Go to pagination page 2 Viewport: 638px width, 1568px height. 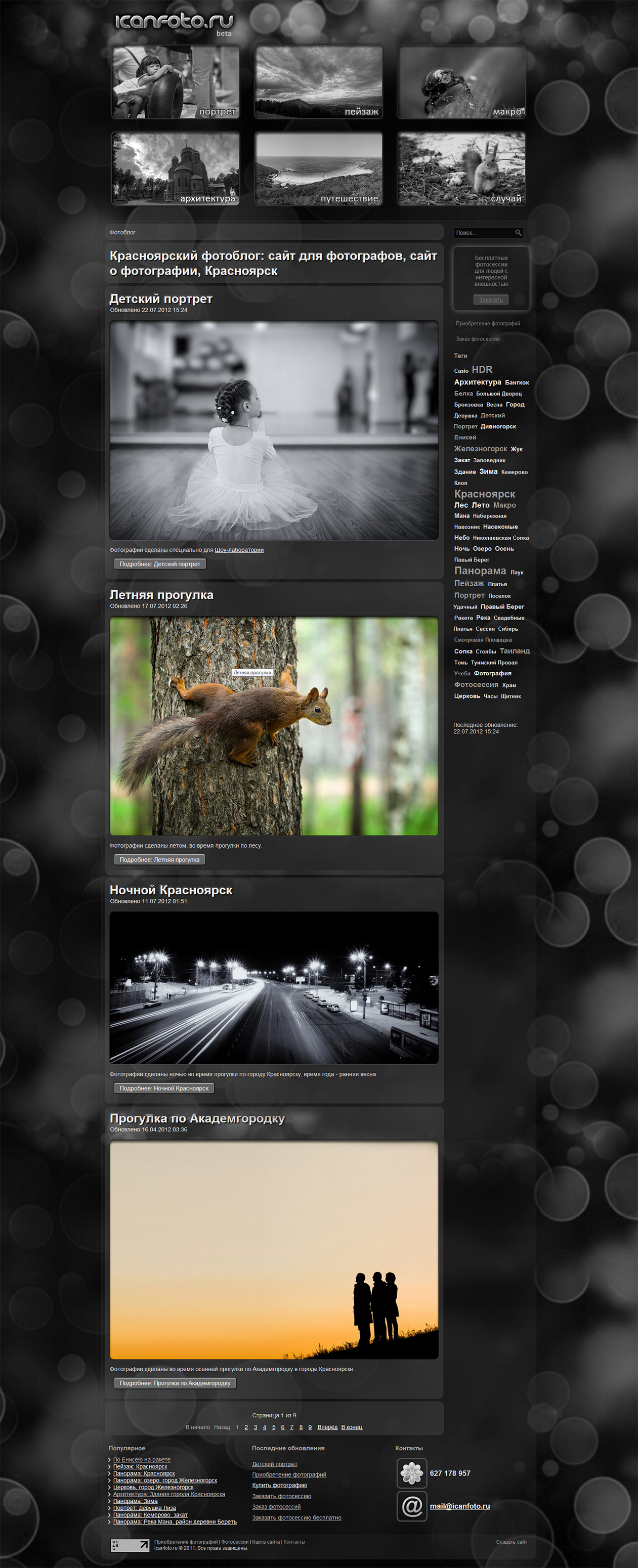pos(246,1427)
